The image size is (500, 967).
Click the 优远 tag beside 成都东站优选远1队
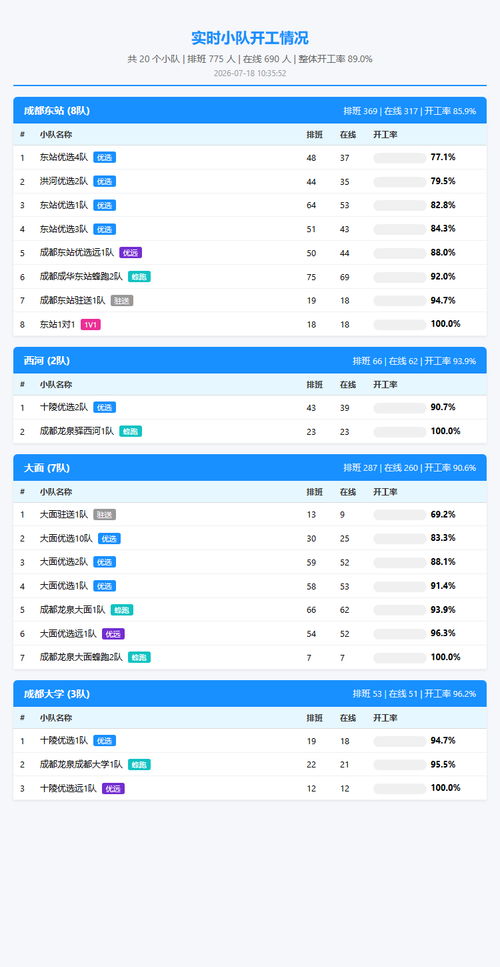coord(131,253)
